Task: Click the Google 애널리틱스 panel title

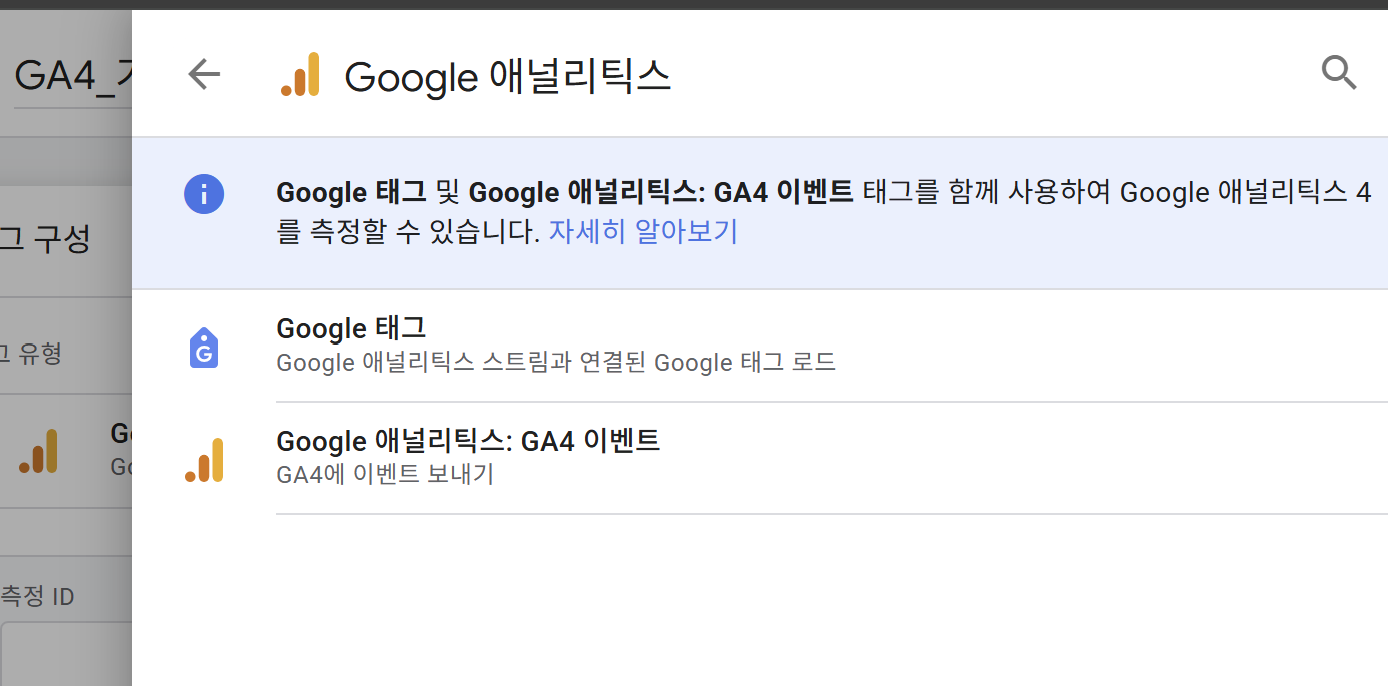Action: click(x=507, y=76)
